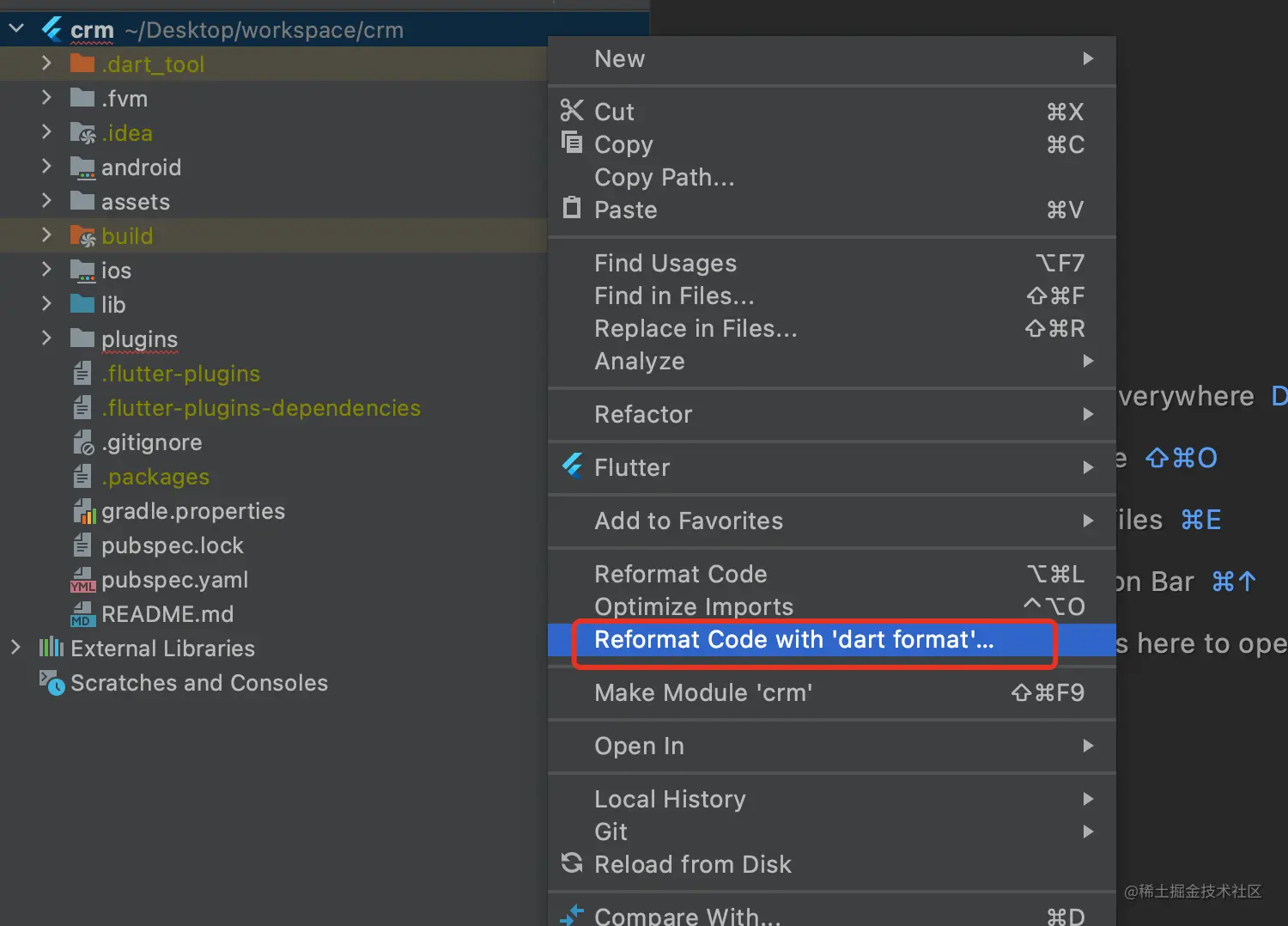
Task: Click the assets folder icon
Action: tap(82, 201)
